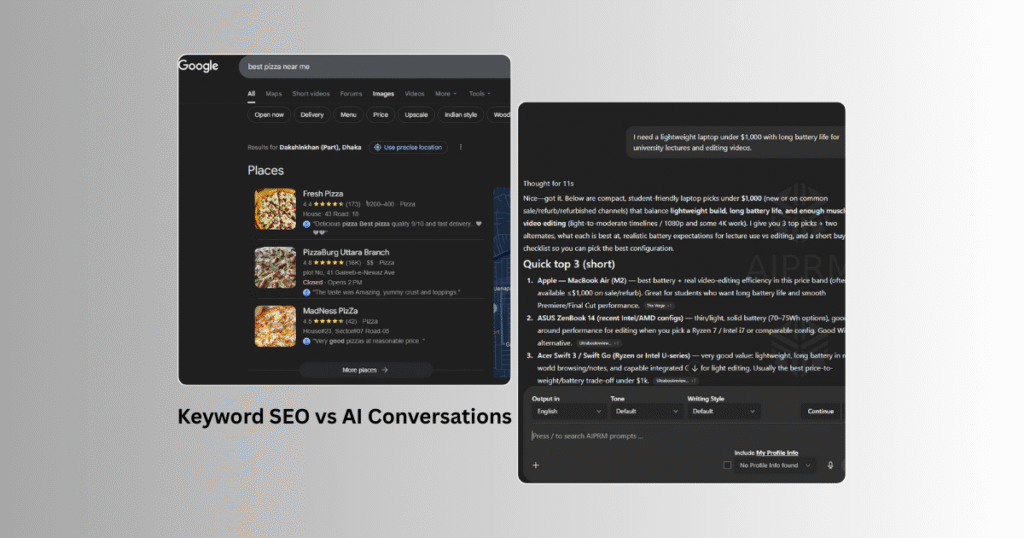
Task: Click the More places button
Action: 365,370
